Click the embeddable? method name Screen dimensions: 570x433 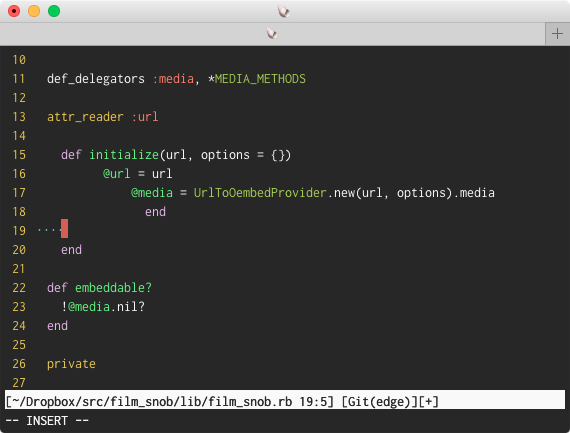point(113,288)
